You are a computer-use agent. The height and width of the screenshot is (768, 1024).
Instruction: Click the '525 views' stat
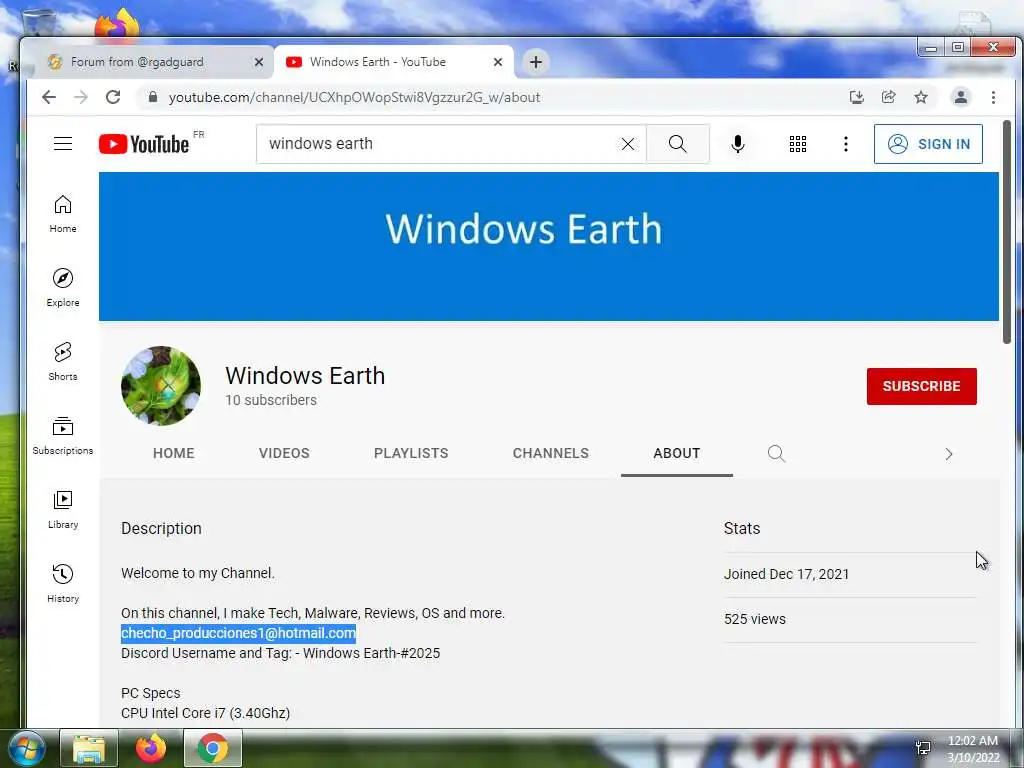754,619
